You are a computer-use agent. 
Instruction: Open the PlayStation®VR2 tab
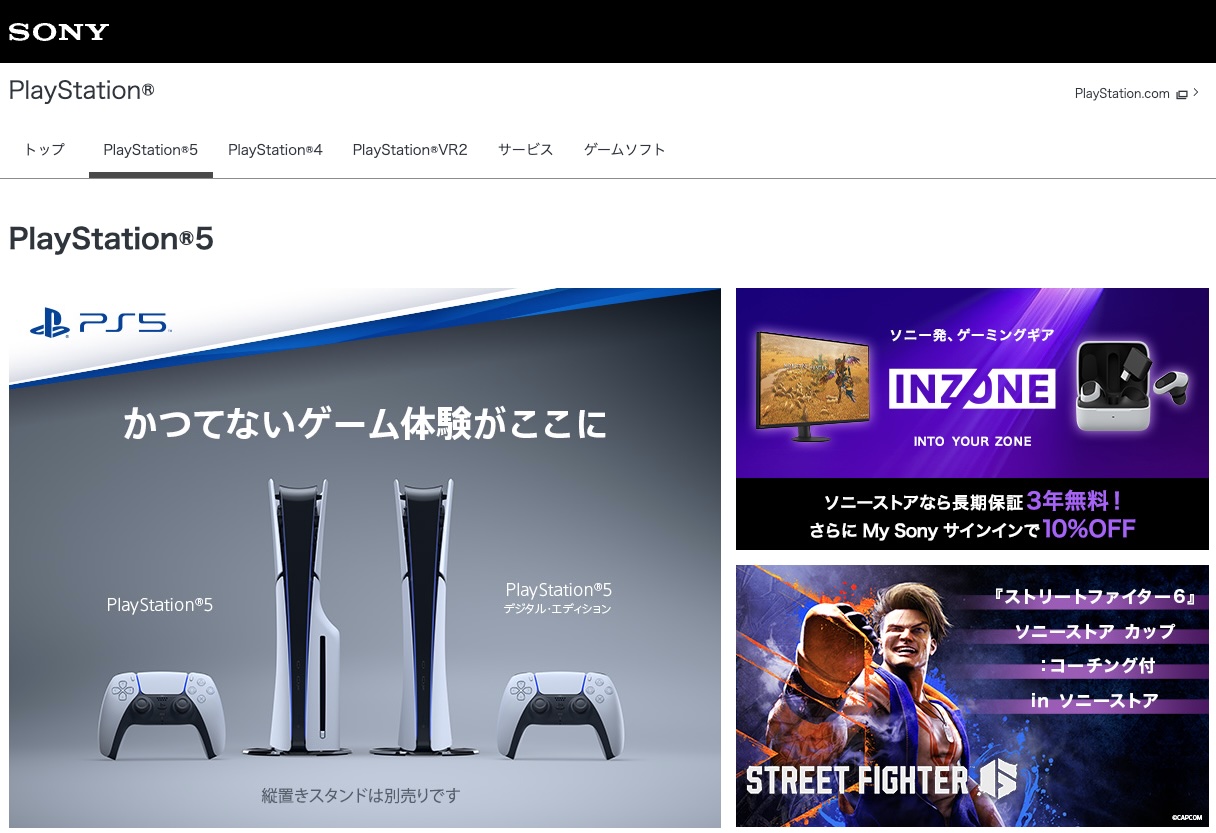(410, 150)
